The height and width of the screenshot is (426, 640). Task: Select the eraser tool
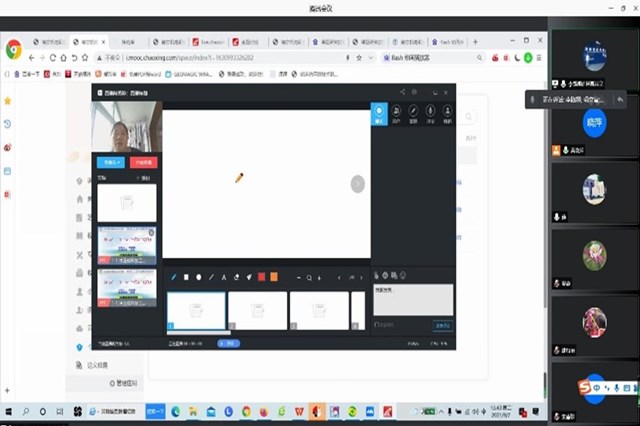pos(236,277)
